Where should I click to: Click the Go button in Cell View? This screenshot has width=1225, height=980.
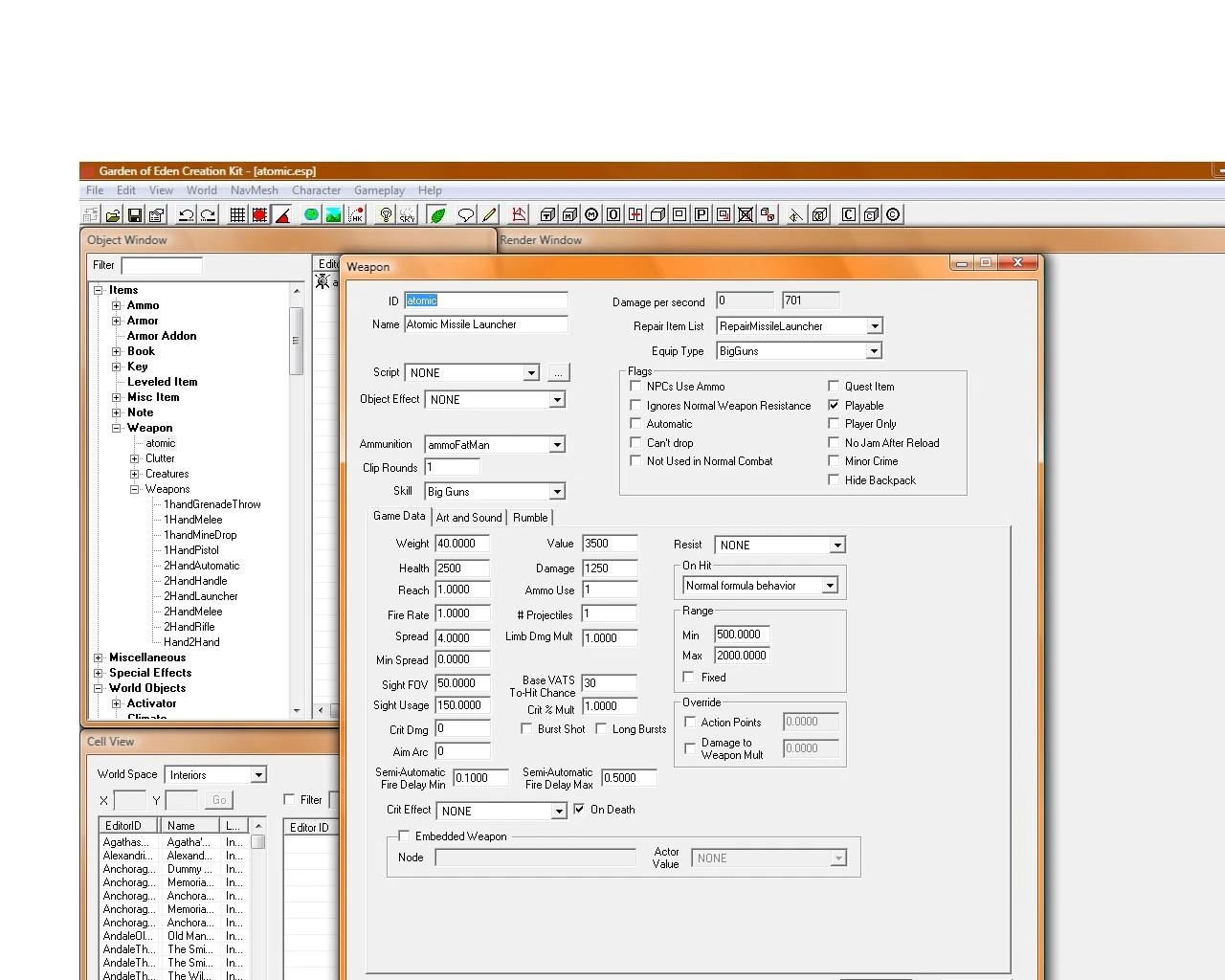(219, 800)
